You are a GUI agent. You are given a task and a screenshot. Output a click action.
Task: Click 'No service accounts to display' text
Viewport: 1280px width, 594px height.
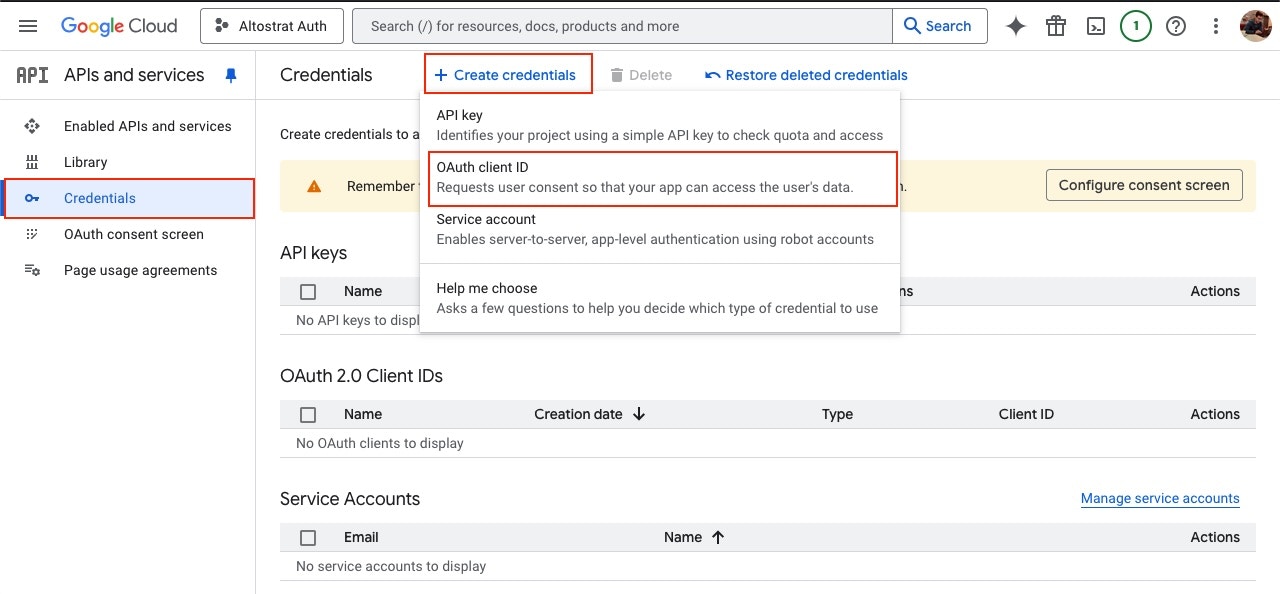coord(391,566)
